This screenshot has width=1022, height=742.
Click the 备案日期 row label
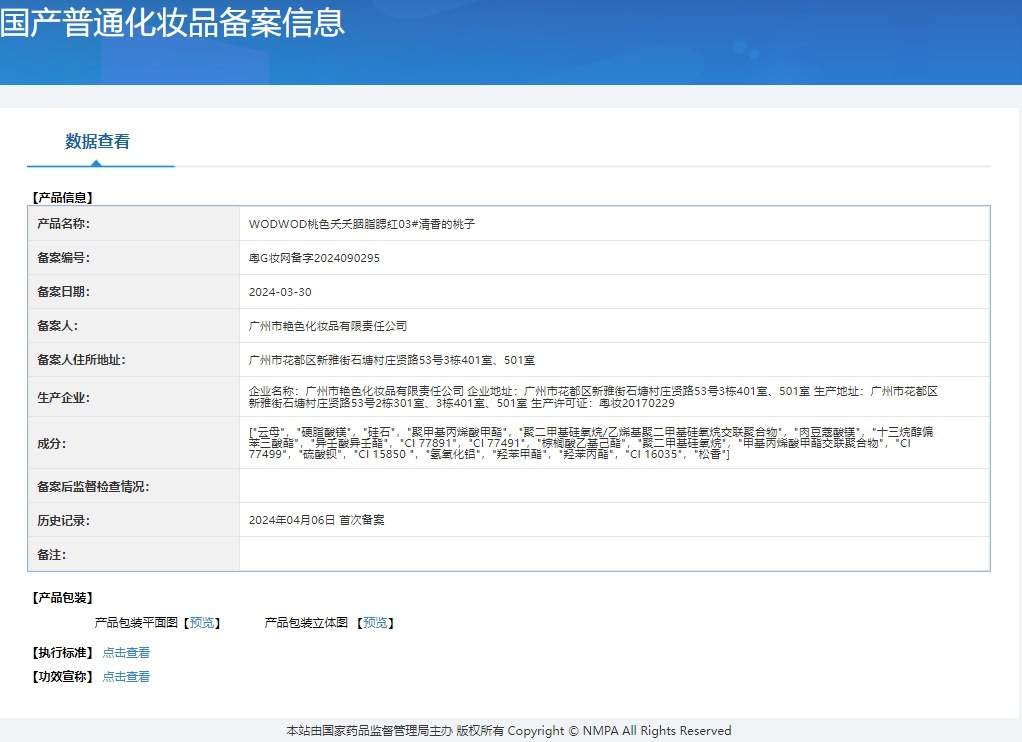pos(63,291)
